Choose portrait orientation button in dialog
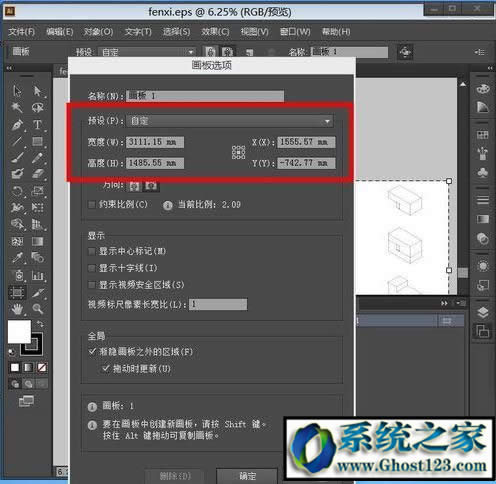 pyautogui.click(x=135, y=186)
